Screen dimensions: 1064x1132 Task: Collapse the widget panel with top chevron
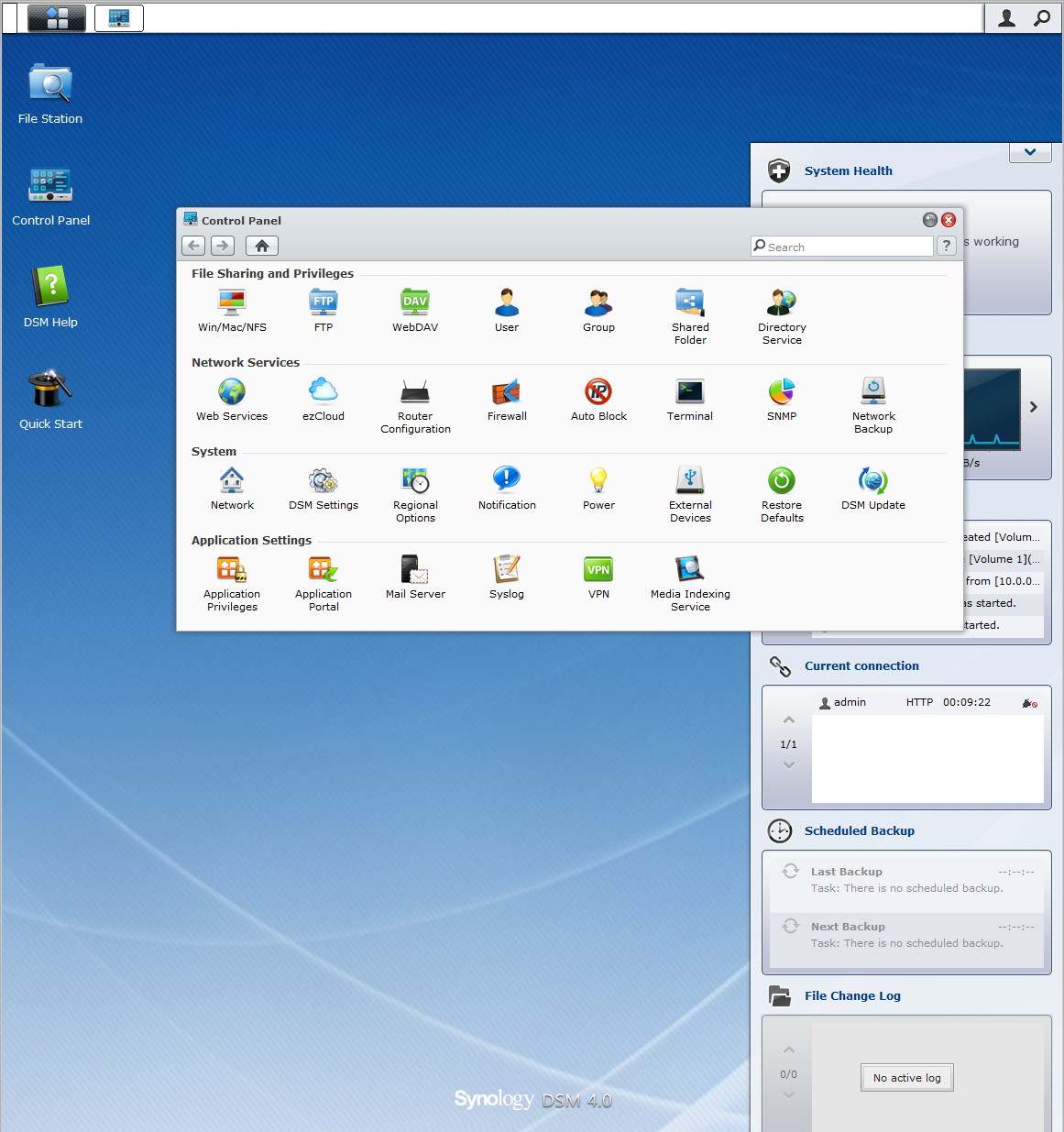click(1030, 152)
